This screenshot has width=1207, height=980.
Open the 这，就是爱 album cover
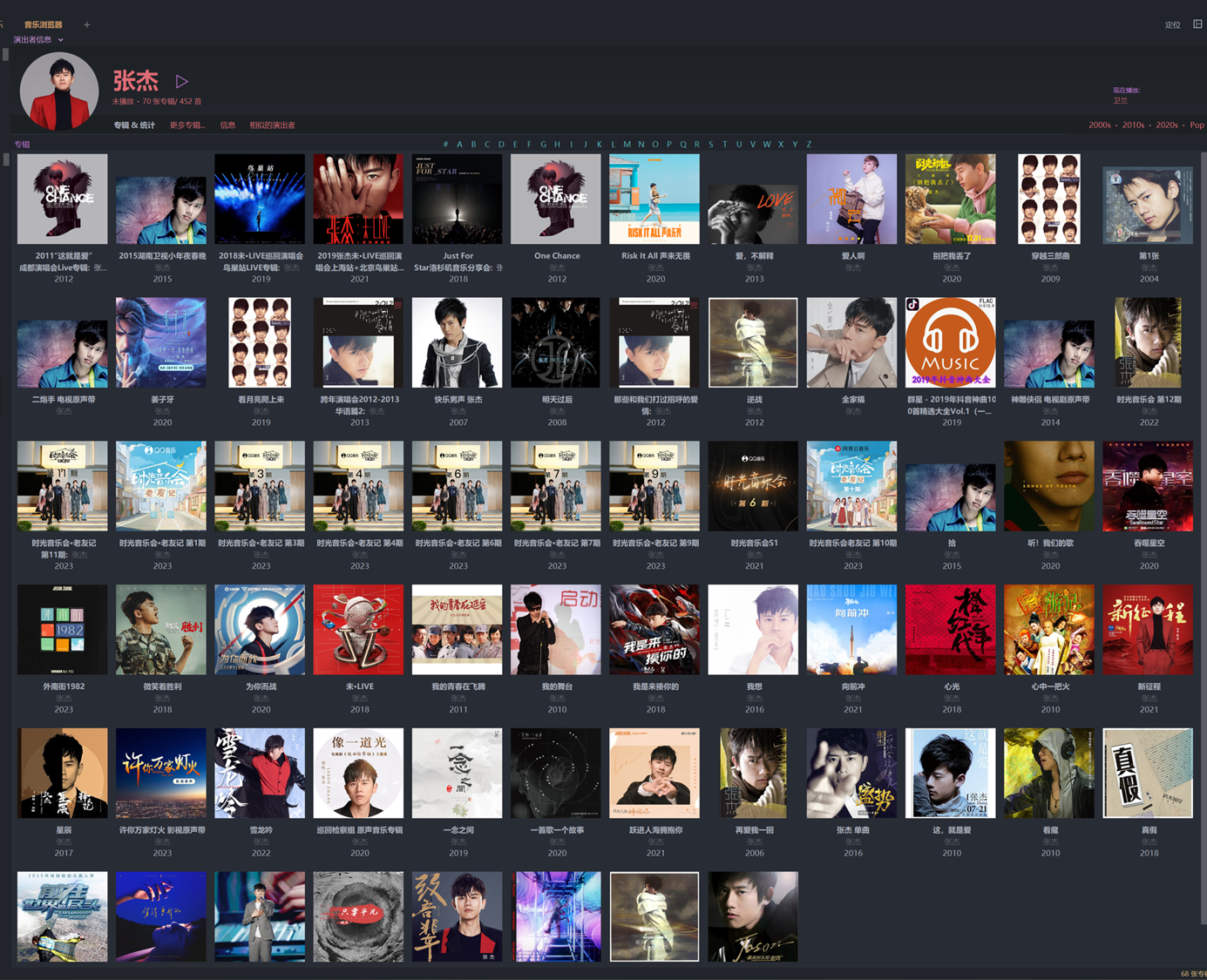[951, 774]
